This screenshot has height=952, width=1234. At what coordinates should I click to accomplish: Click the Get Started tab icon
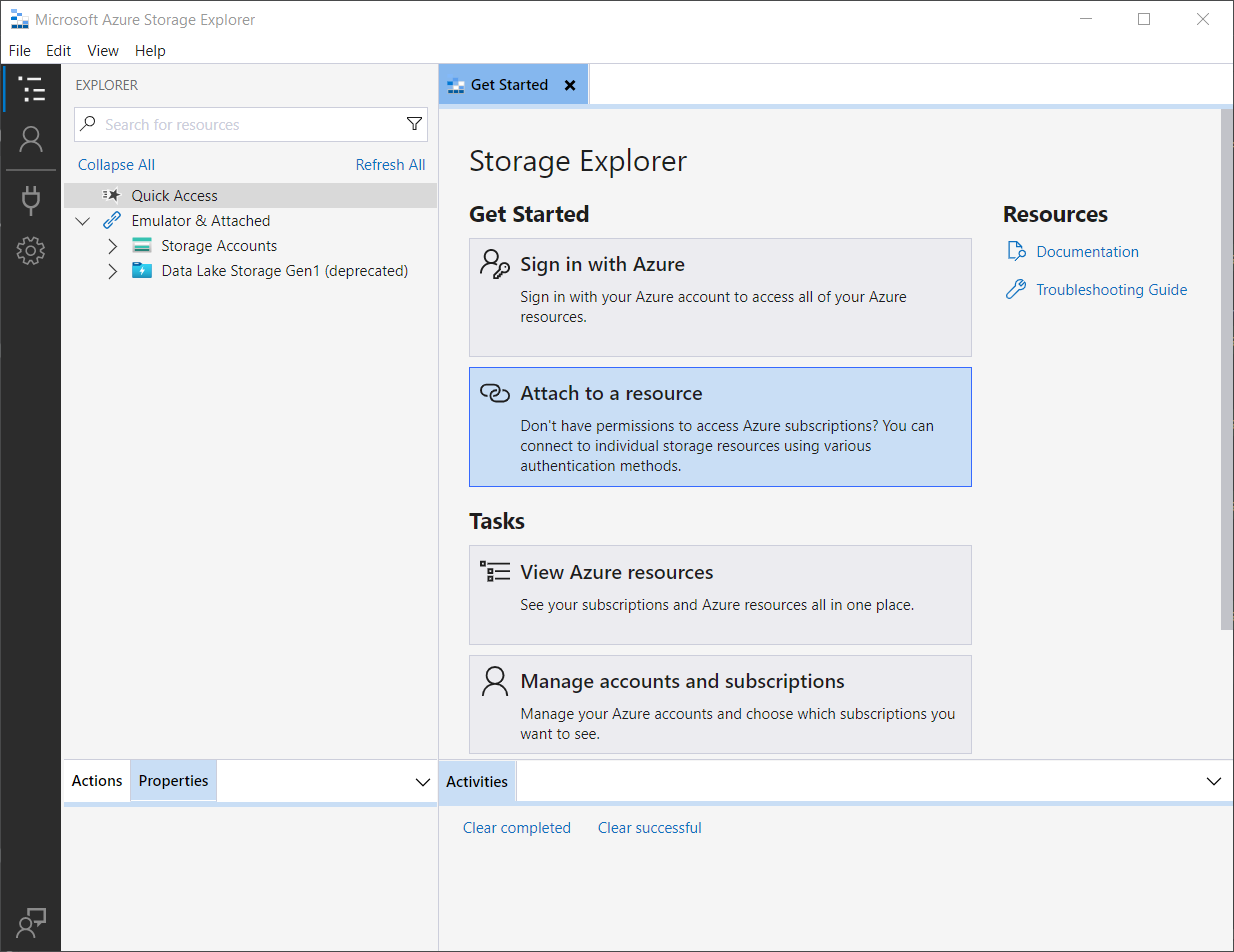click(x=456, y=85)
